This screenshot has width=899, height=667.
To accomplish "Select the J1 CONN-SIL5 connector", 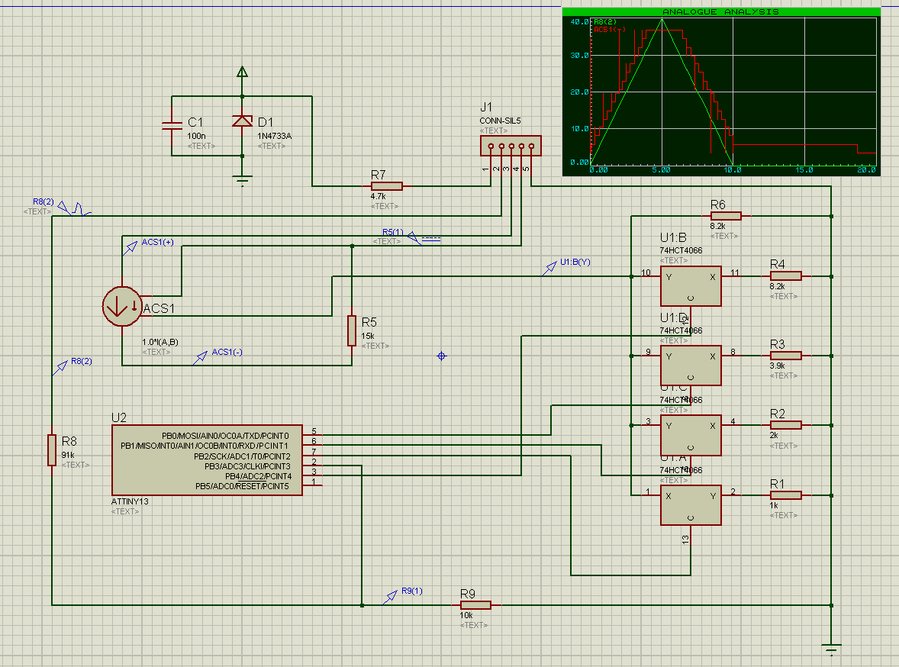I will pos(508,149).
